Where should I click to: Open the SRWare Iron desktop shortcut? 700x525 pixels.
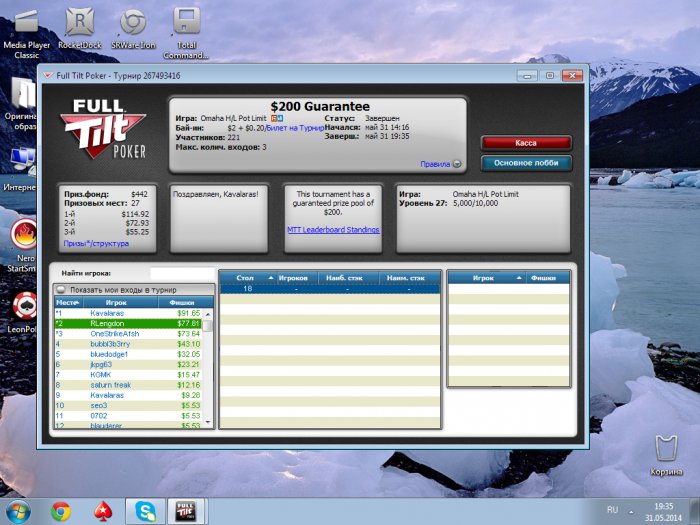pyautogui.click(x=131, y=26)
